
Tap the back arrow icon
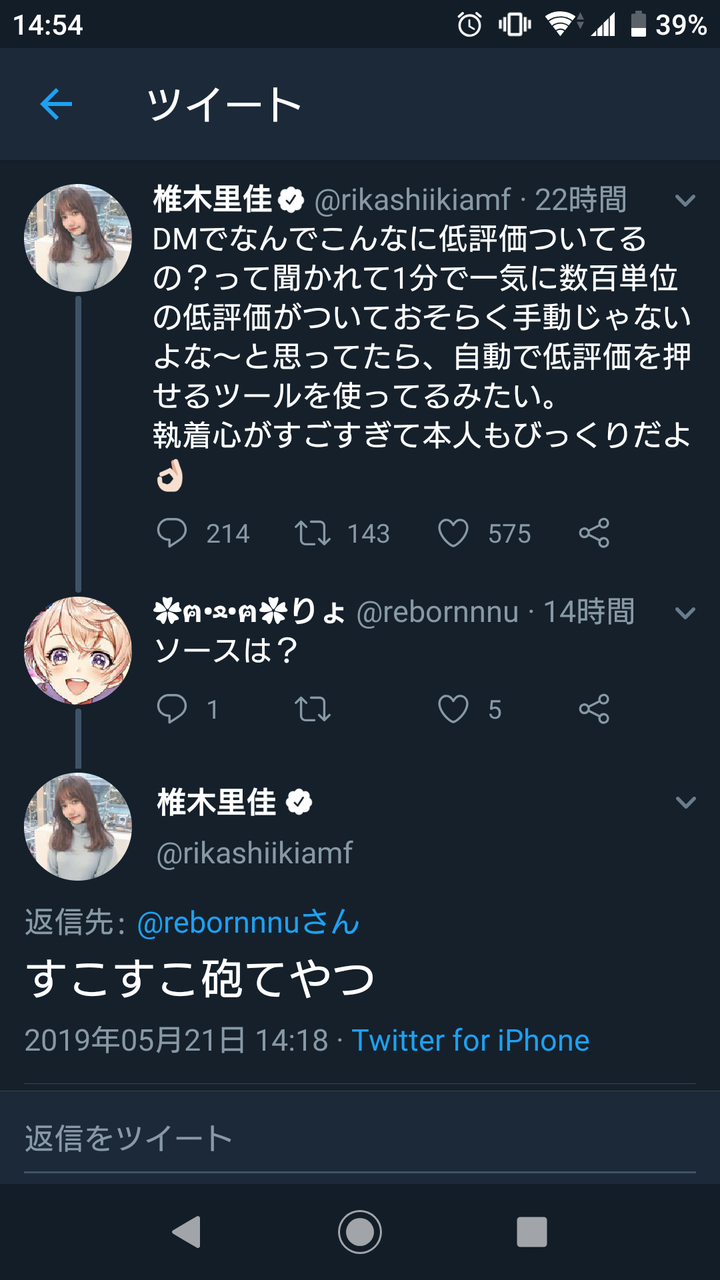56,104
